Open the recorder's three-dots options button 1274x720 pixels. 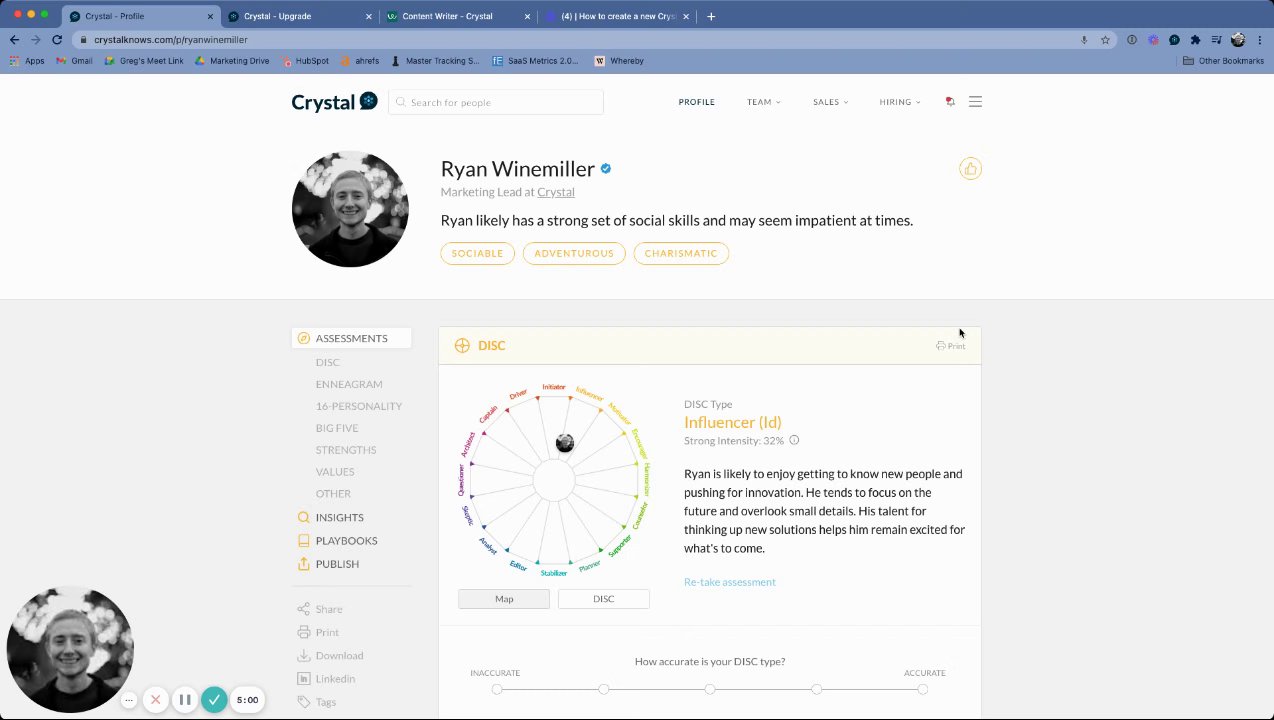coord(128,700)
